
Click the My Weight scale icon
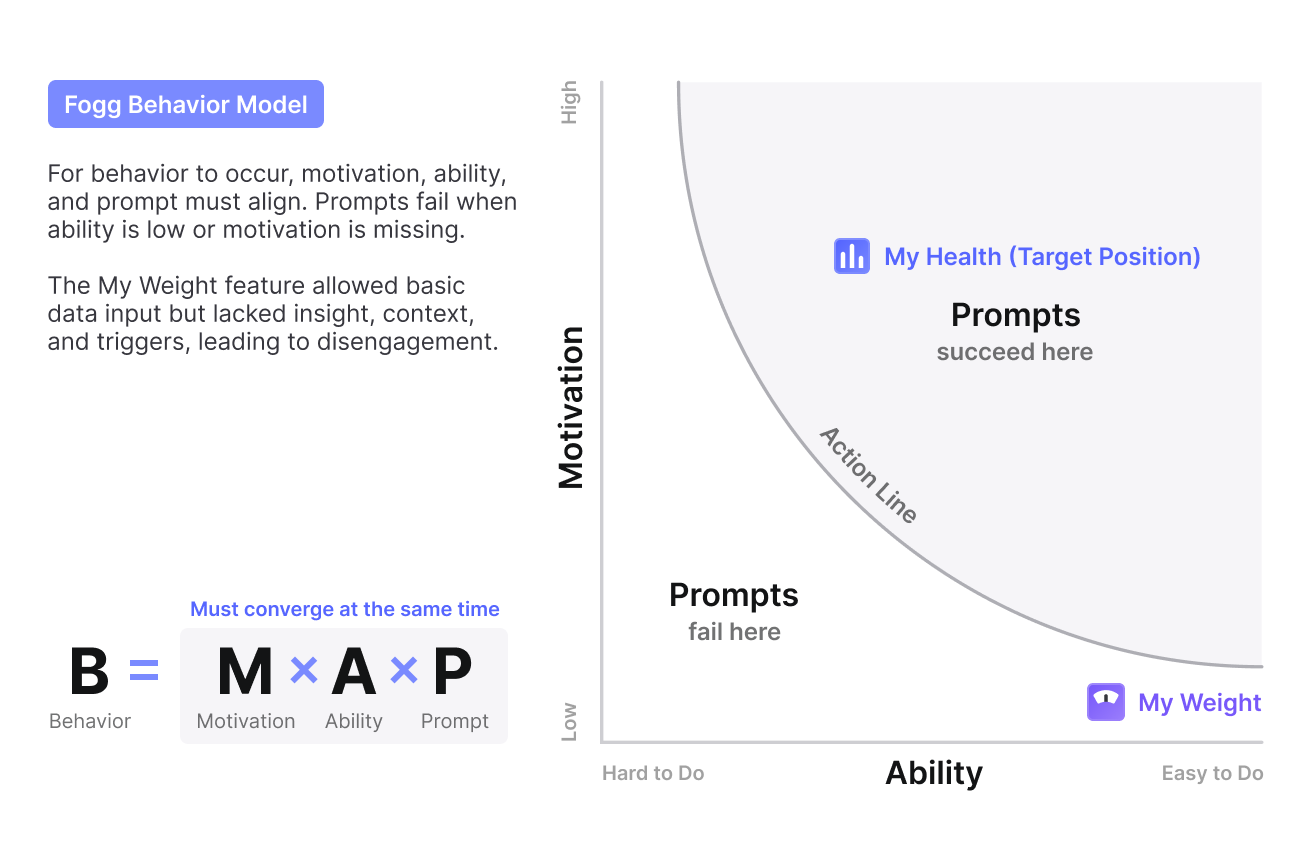pyautogui.click(x=1106, y=702)
